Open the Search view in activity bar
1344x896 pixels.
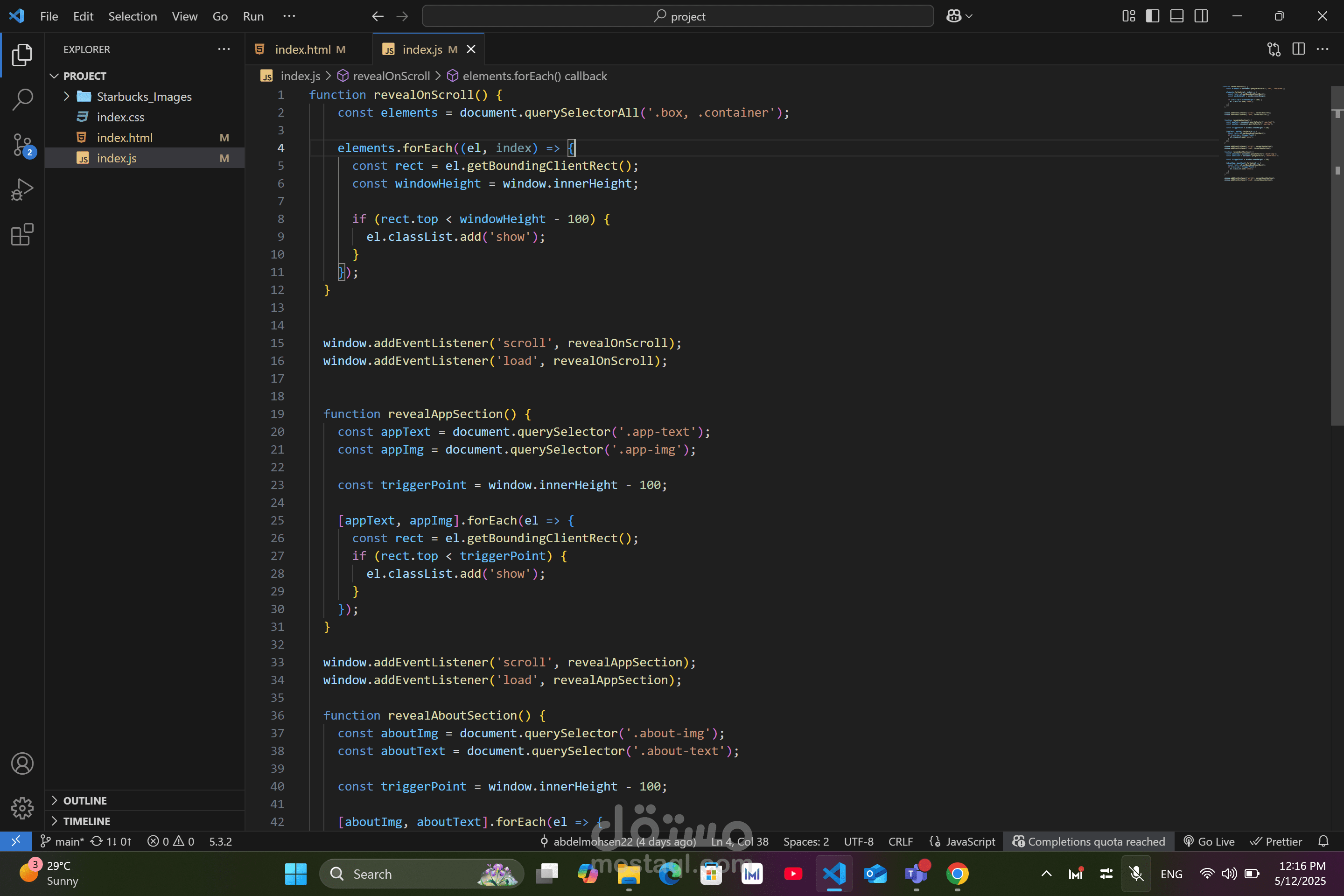click(x=22, y=99)
